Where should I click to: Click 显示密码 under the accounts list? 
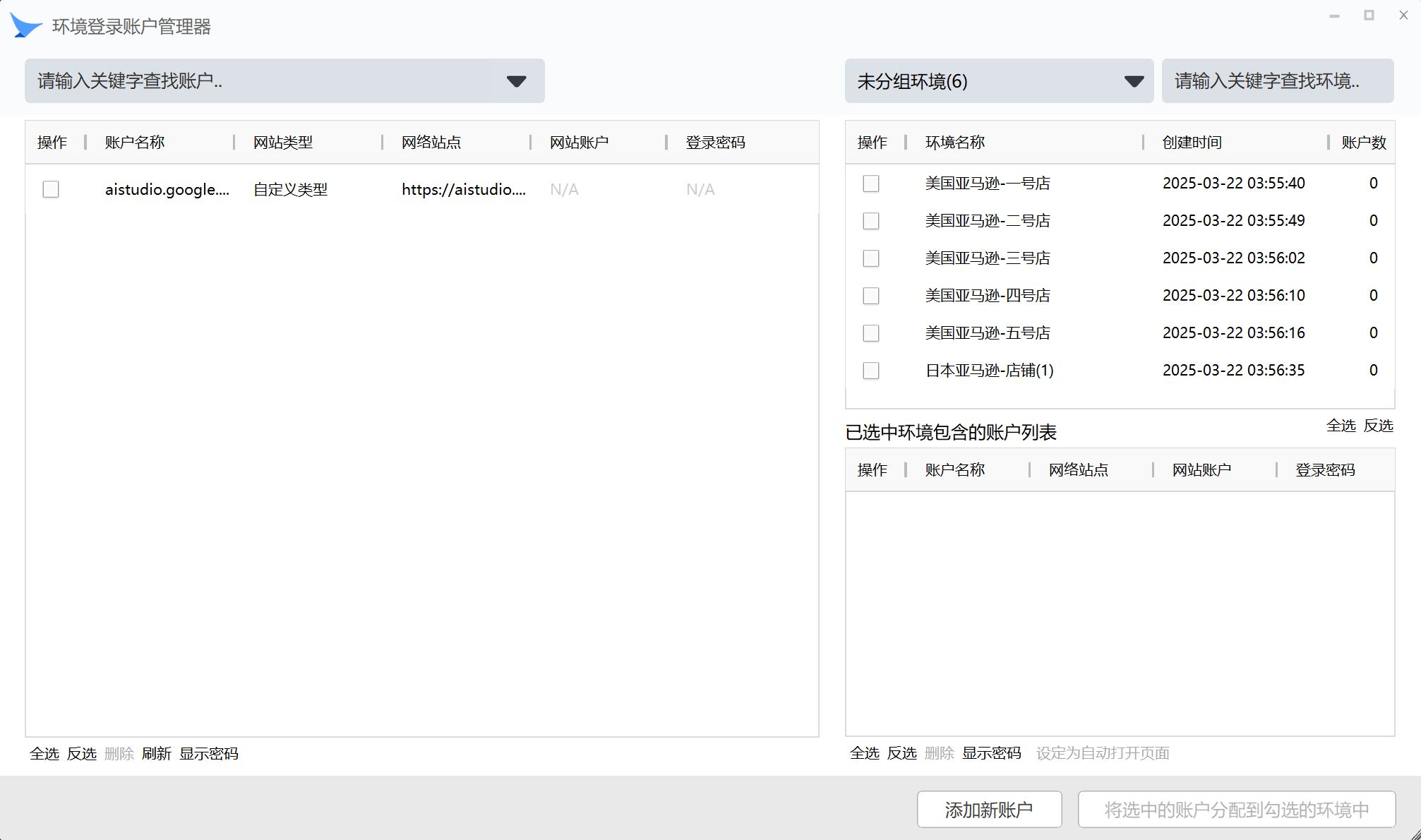(209, 754)
